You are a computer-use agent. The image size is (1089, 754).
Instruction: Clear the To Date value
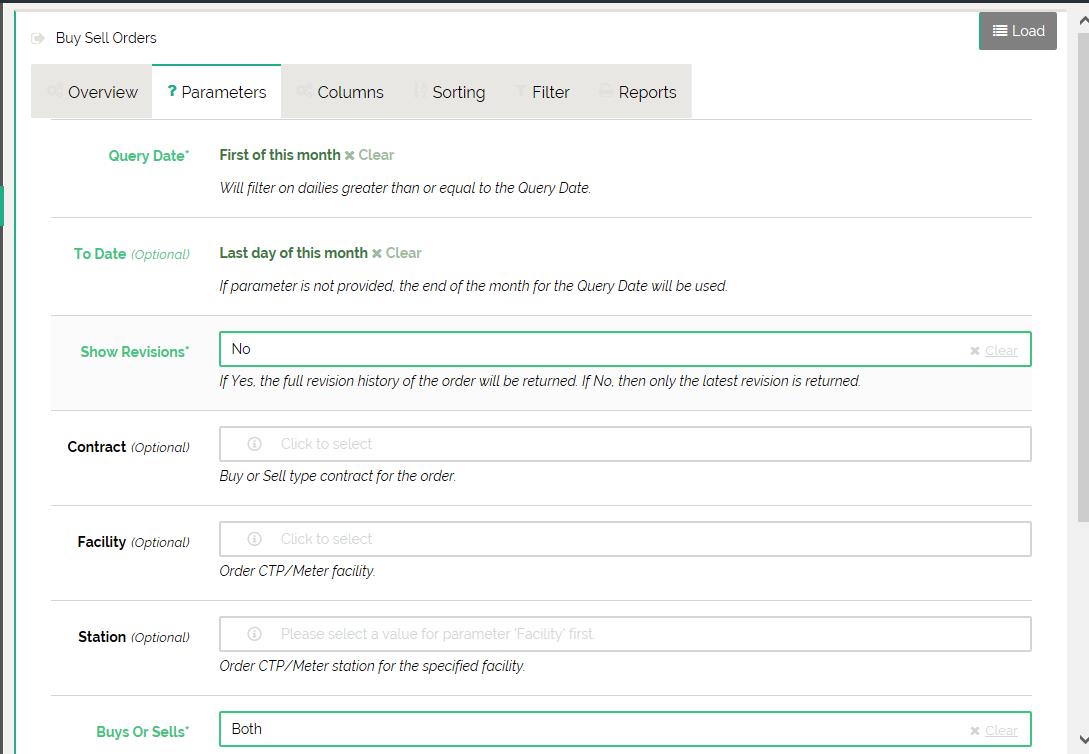click(x=397, y=253)
